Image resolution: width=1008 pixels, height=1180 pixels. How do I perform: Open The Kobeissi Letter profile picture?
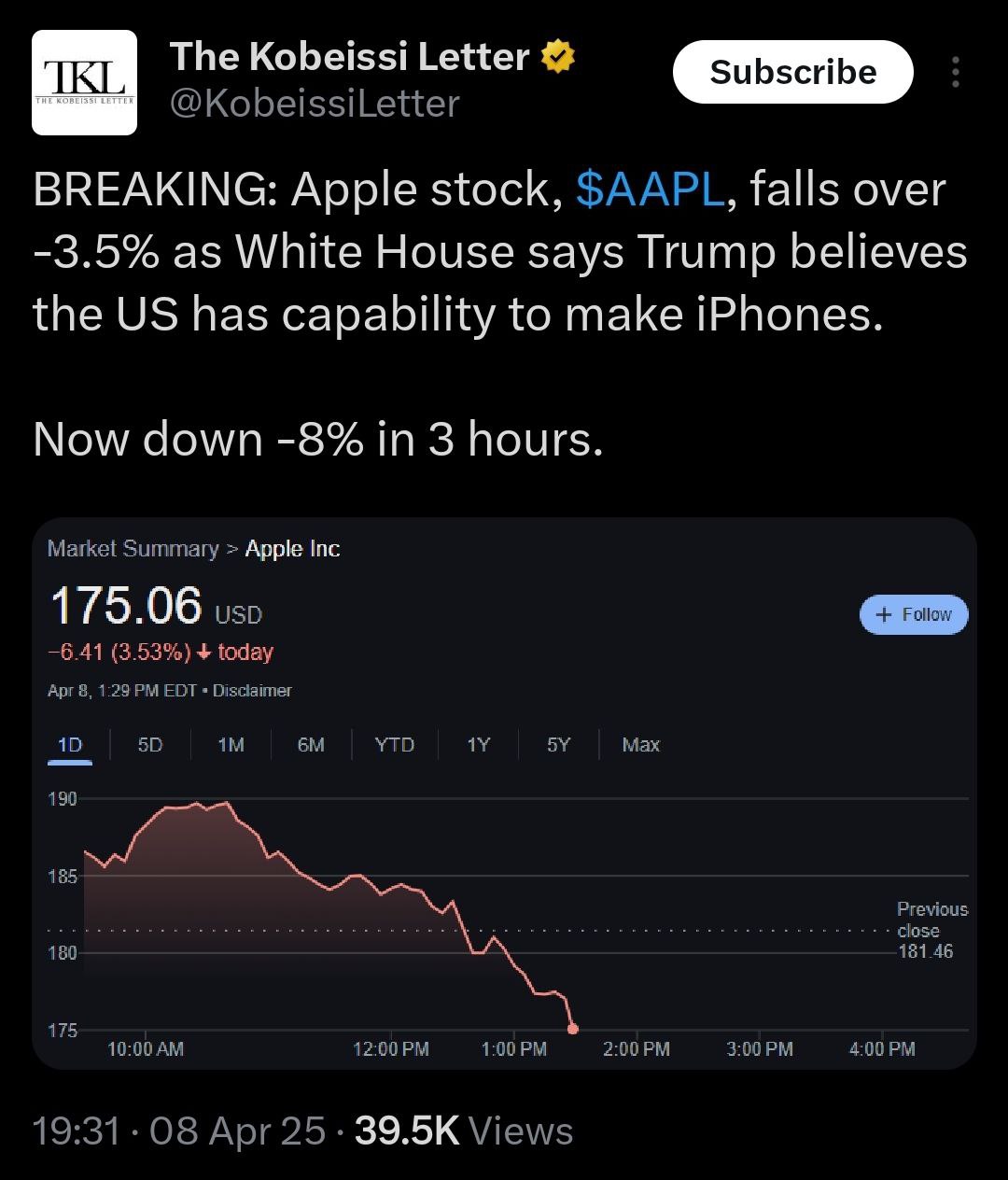pos(84,83)
